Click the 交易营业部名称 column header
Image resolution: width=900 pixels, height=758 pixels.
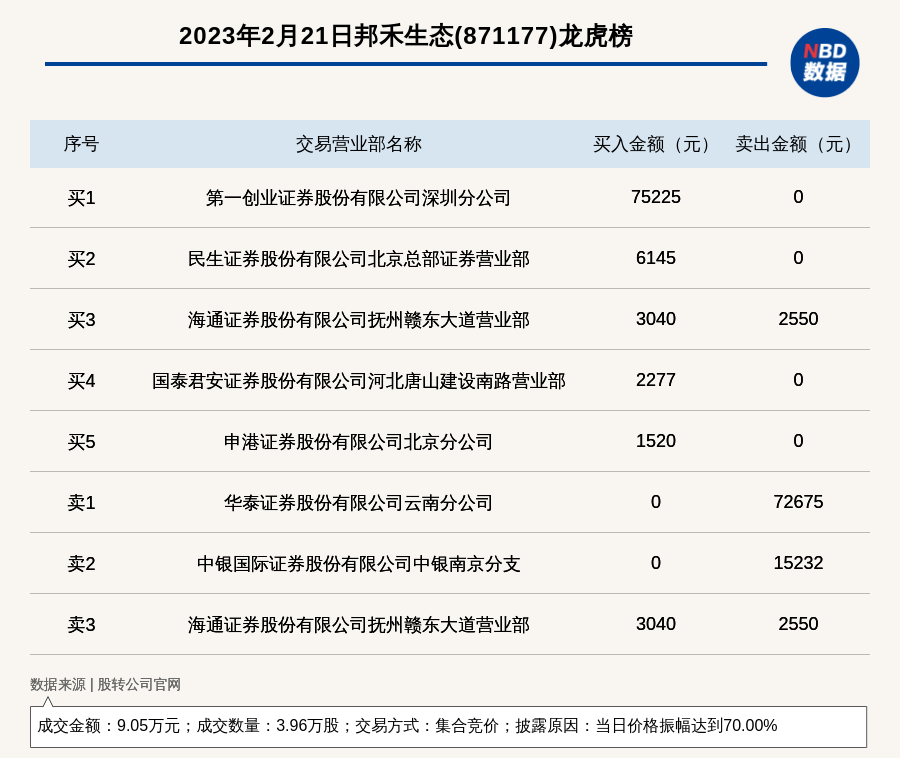[x=359, y=144]
